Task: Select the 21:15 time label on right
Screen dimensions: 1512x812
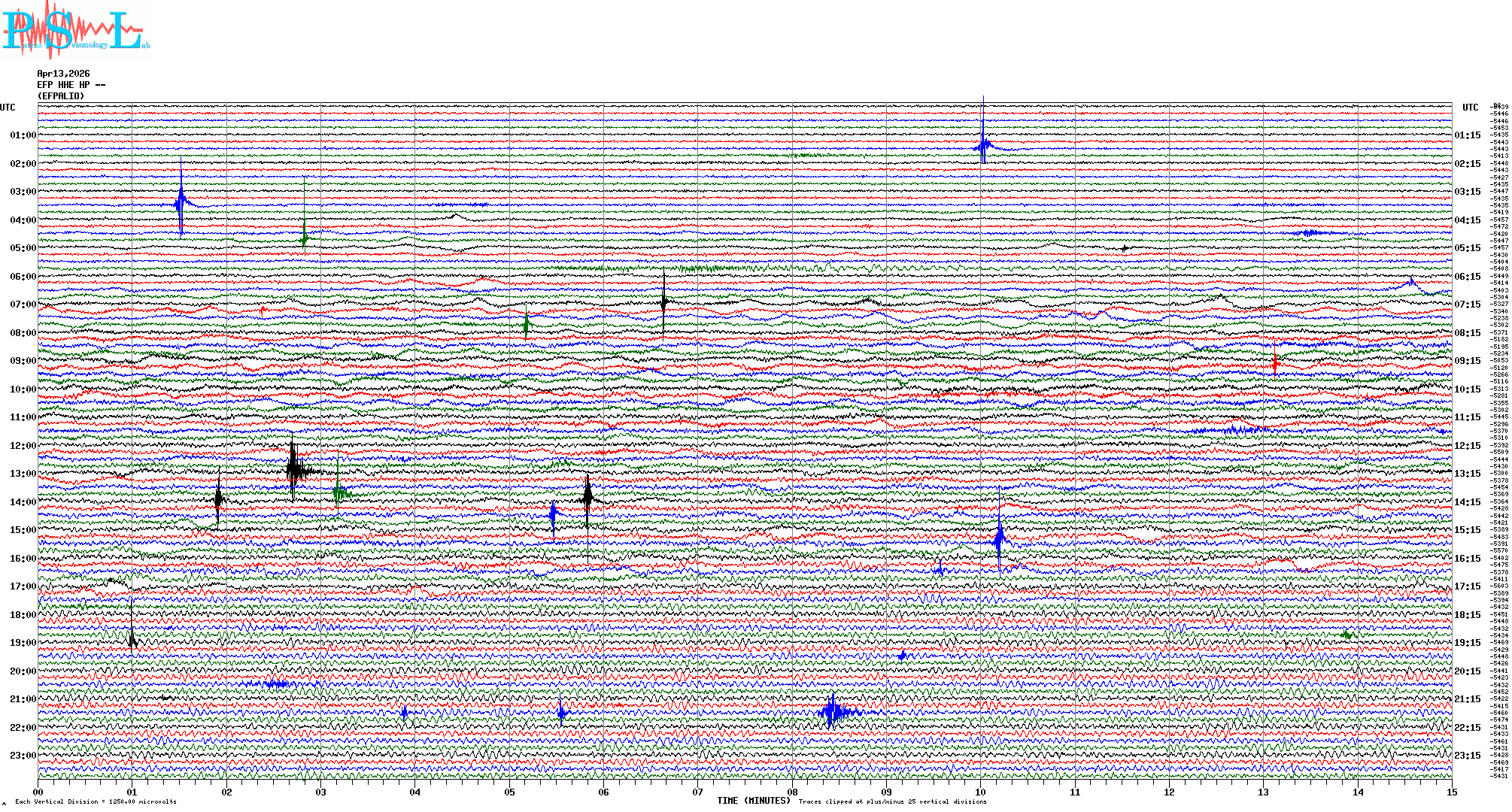Action: (x=1467, y=699)
